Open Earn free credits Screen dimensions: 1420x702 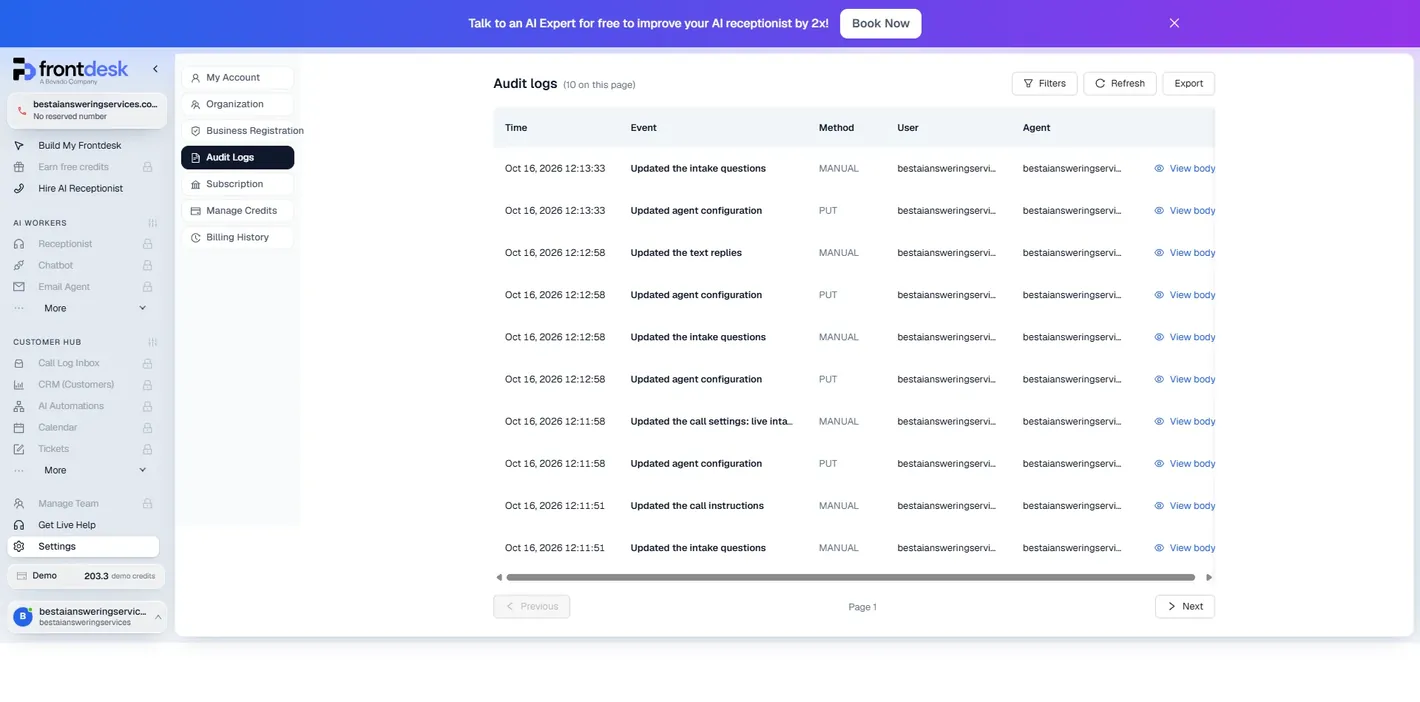tap(73, 167)
